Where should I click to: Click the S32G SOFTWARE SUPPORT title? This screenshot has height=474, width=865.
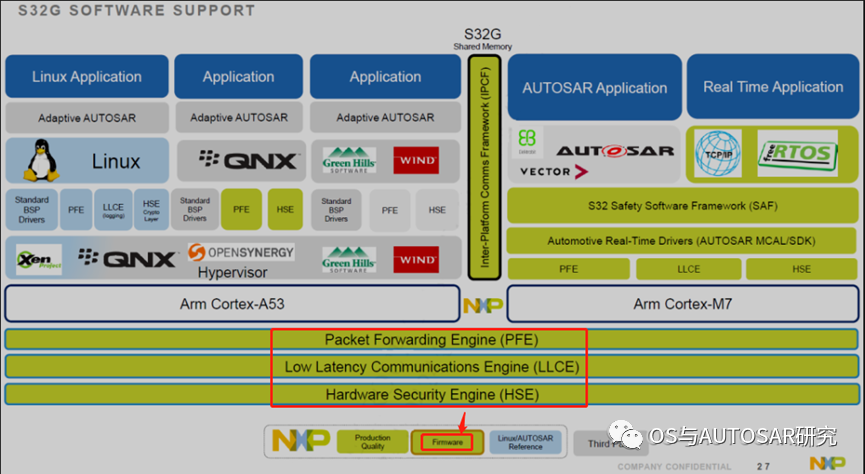coord(136,10)
